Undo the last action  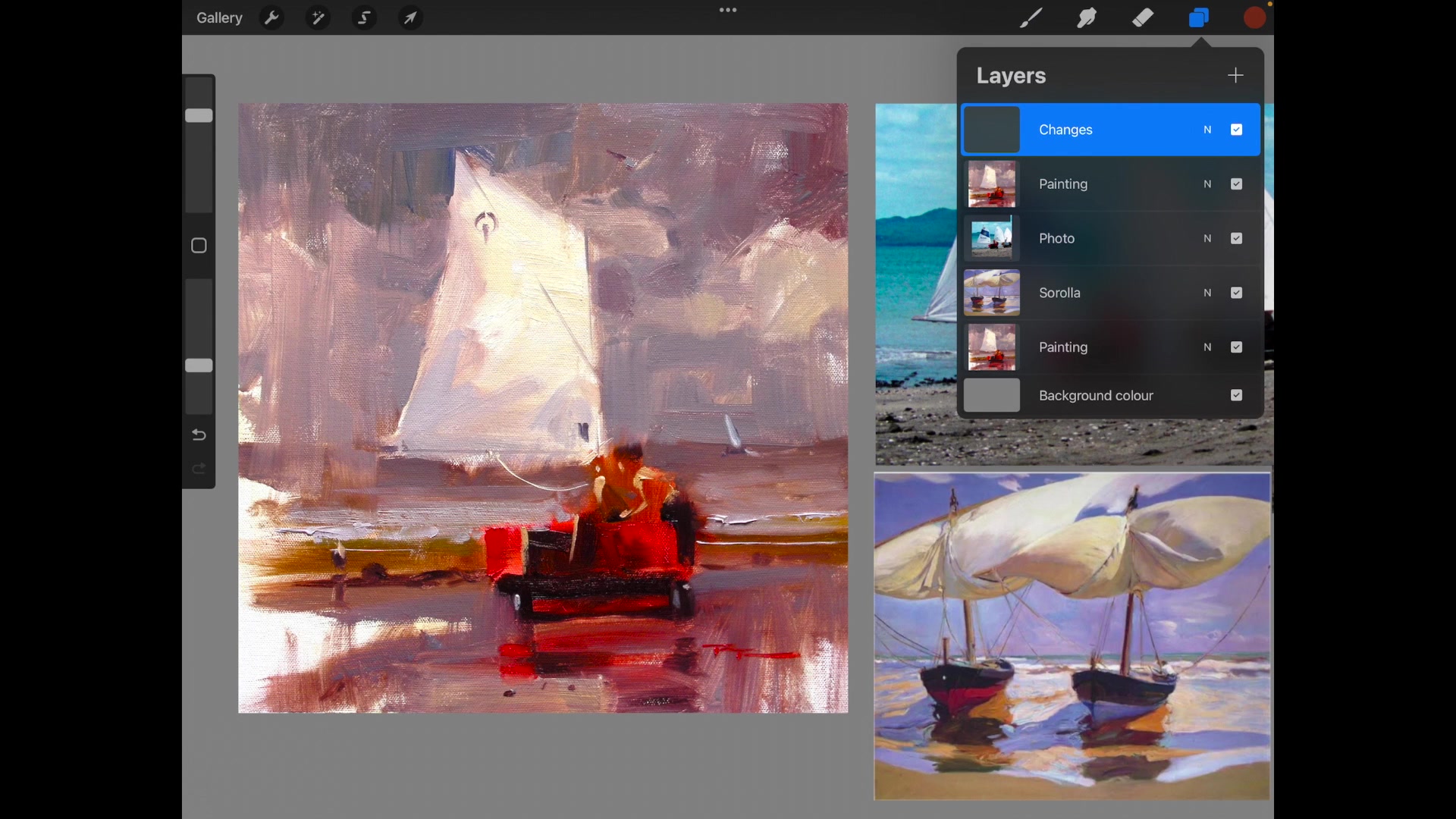click(x=199, y=435)
